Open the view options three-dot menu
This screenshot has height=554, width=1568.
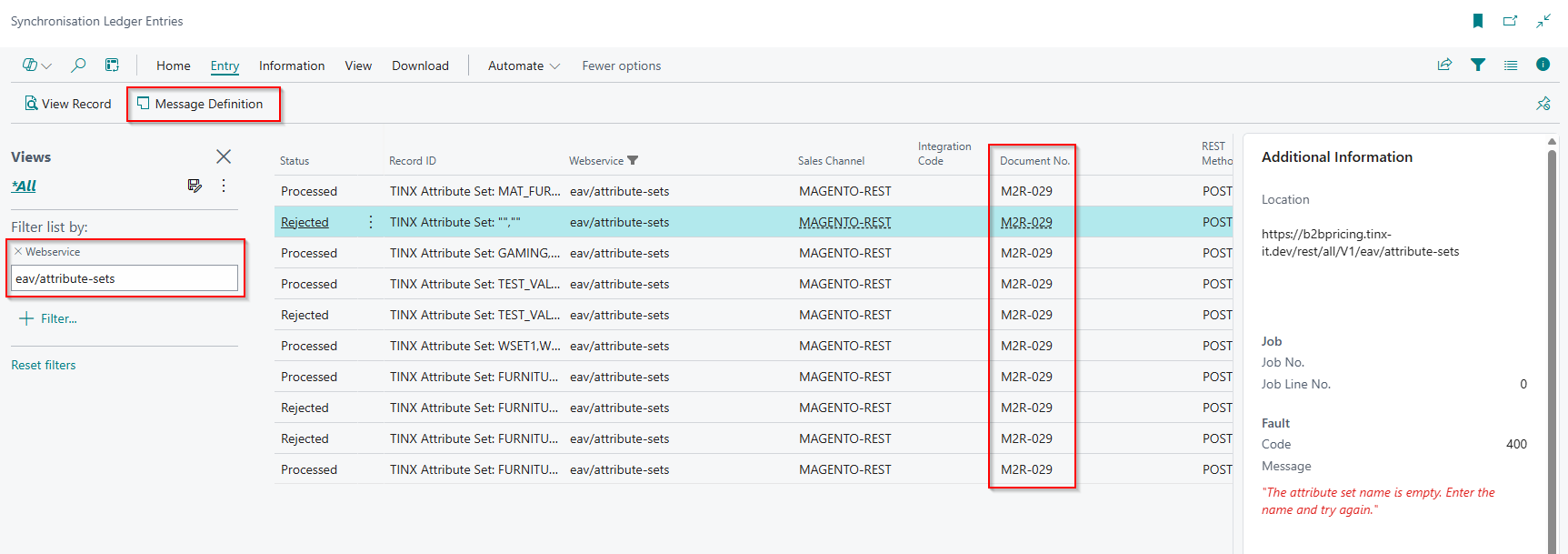click(x=224, y=186)
